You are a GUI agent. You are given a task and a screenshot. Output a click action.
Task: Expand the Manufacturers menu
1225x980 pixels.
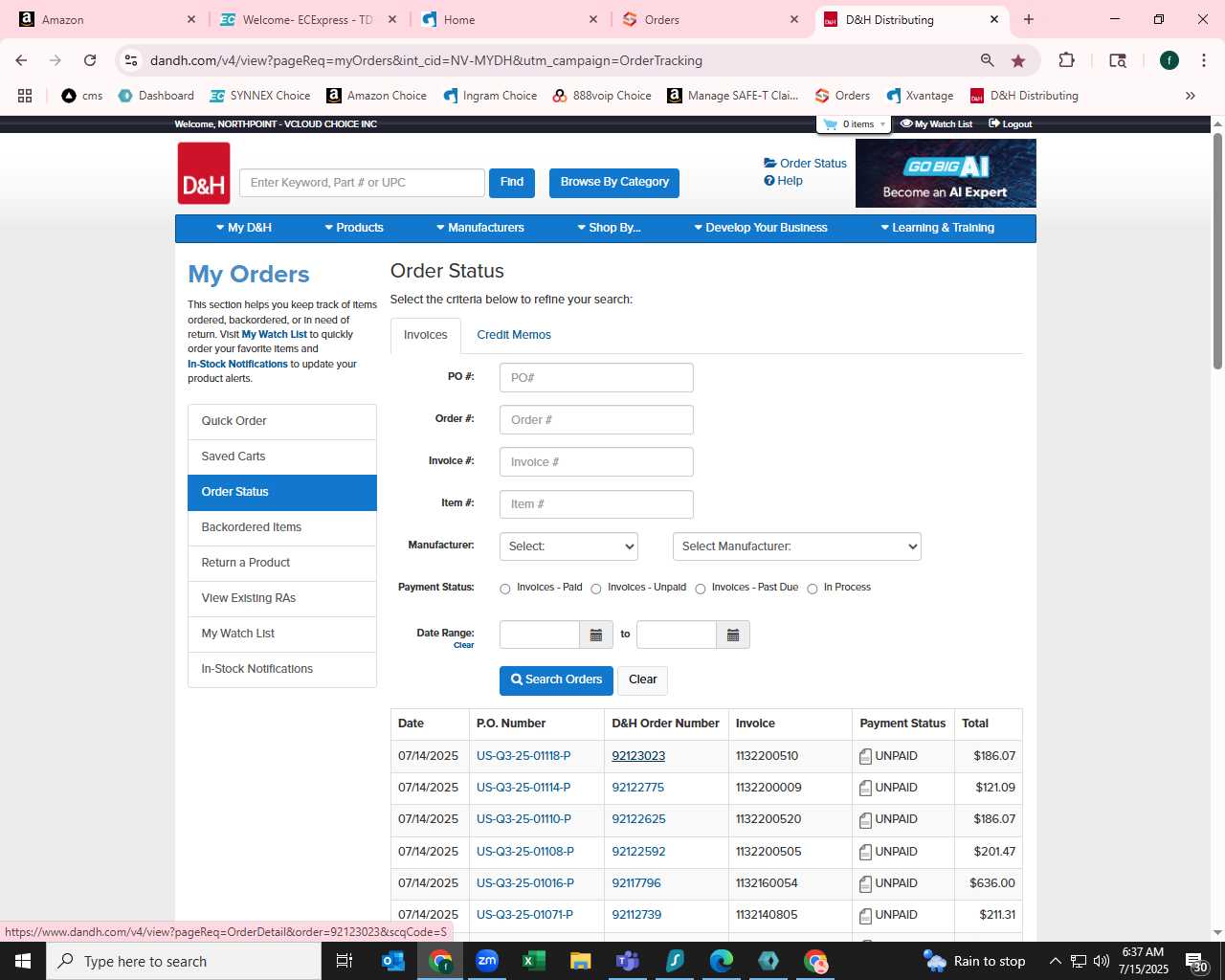click(x=480, y=228)
